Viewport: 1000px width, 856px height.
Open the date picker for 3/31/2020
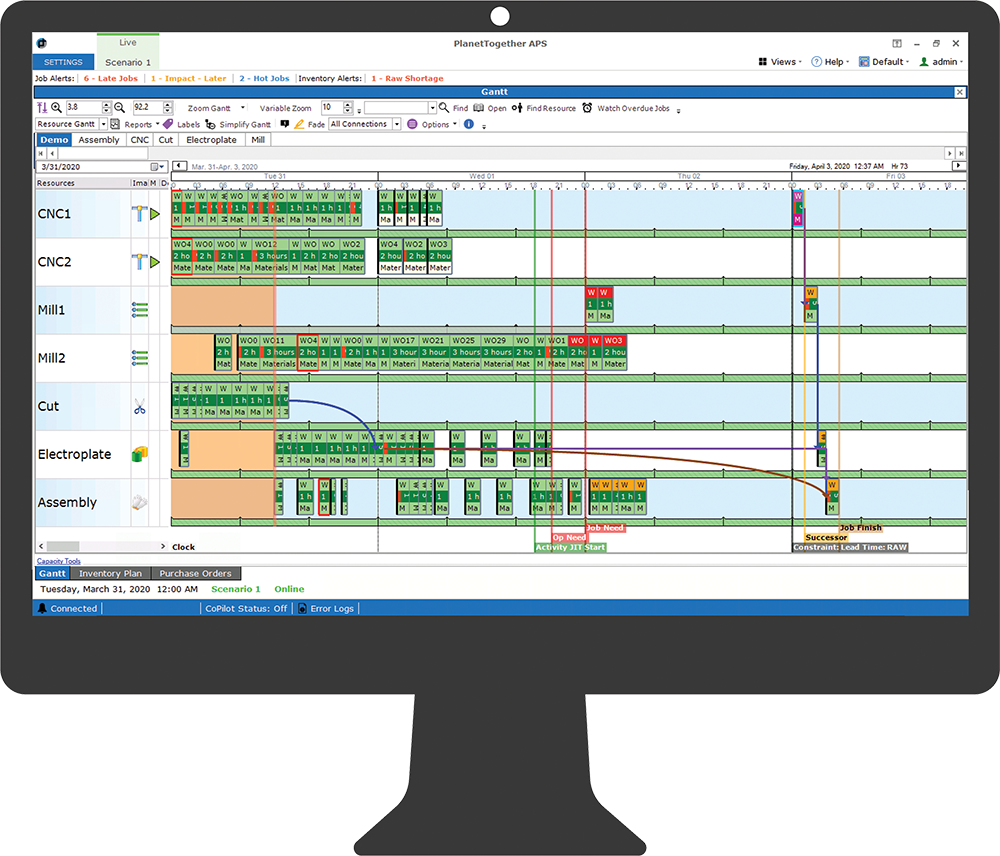tap(157, 167)
